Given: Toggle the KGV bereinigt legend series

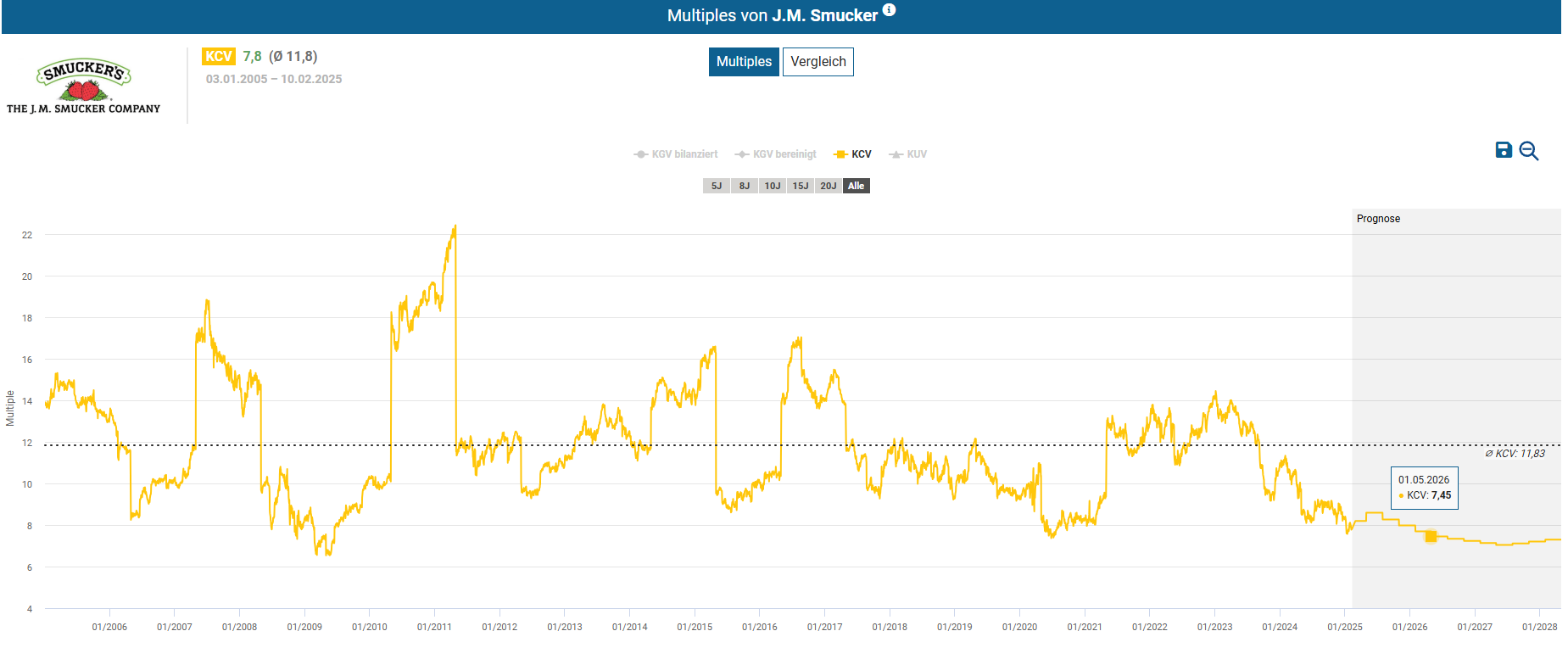Looking at the screenshot, I should point(776,154).
